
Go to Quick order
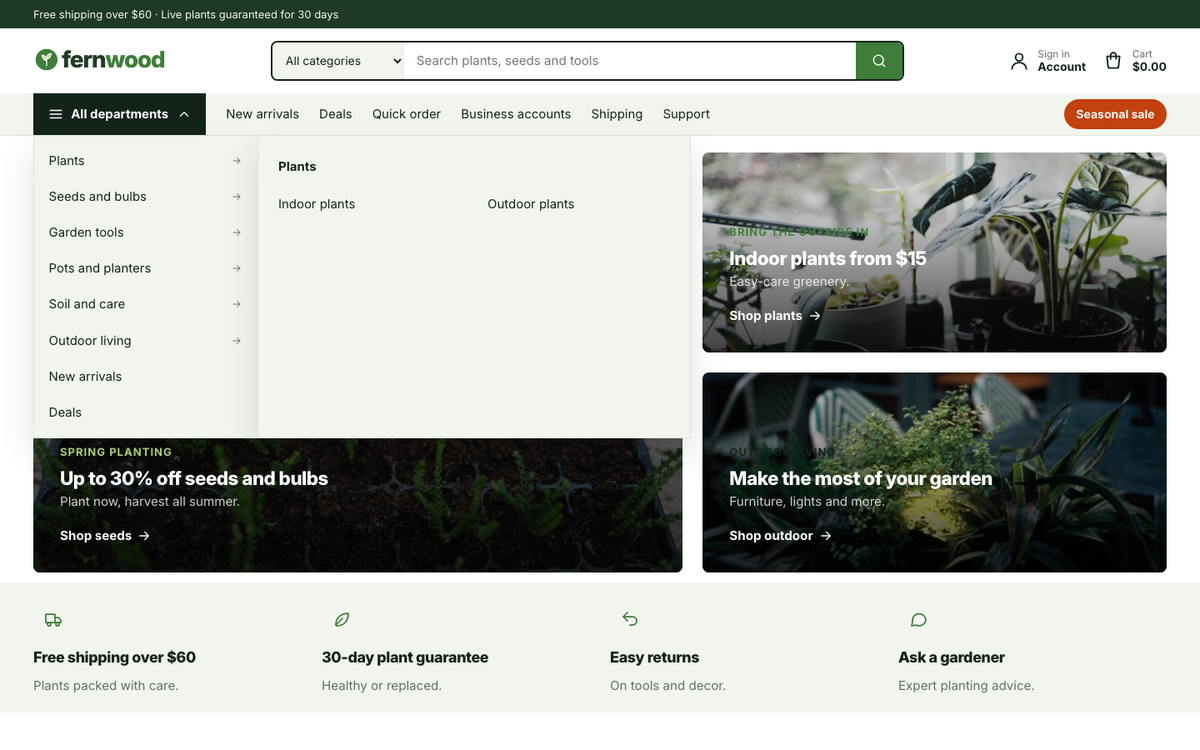click(x=406, y=114)
